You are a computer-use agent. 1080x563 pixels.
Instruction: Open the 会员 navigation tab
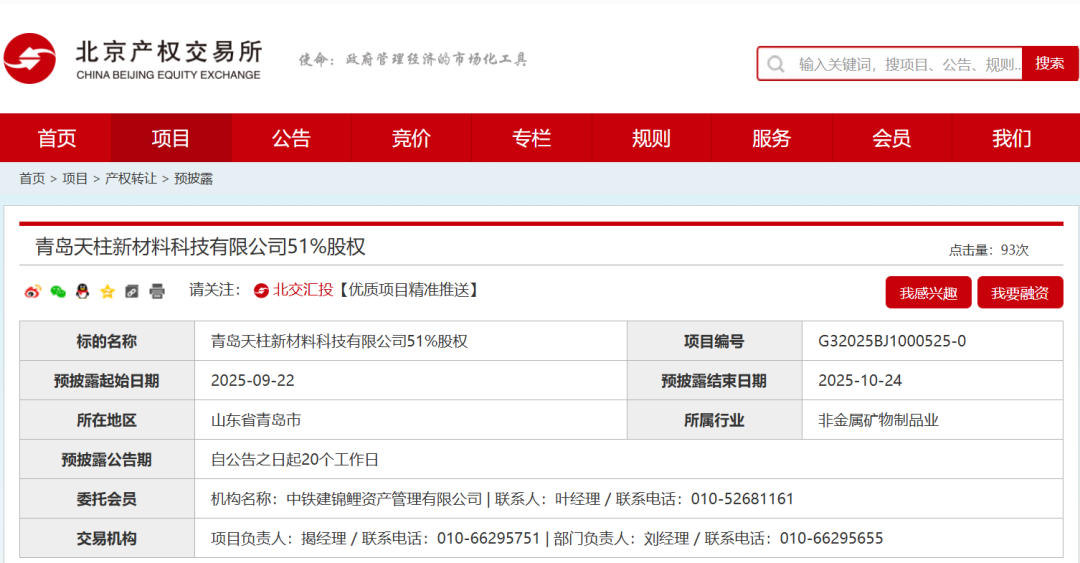pos(891,138)
